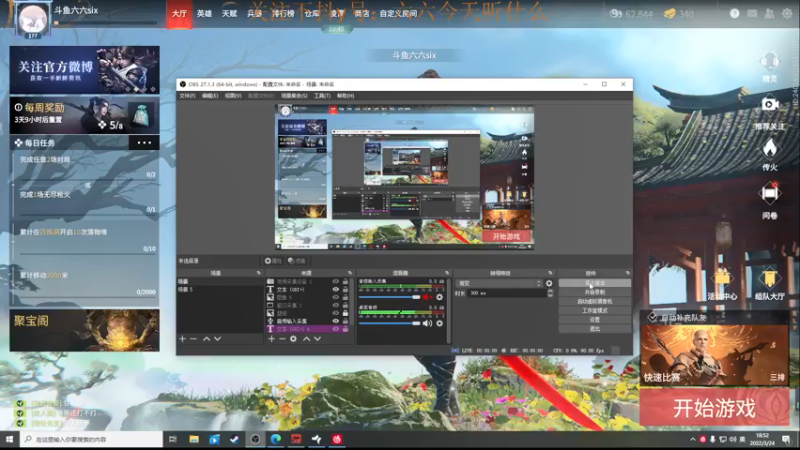Mute the 桌面音频 speaker icon
Screen dimensions: 800x450
427,323
